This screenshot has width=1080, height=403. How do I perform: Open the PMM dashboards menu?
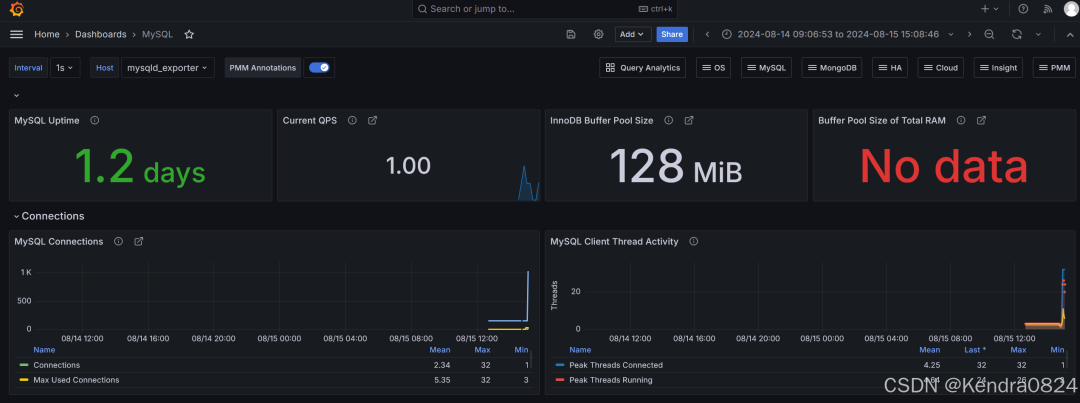click(1055, 68)
